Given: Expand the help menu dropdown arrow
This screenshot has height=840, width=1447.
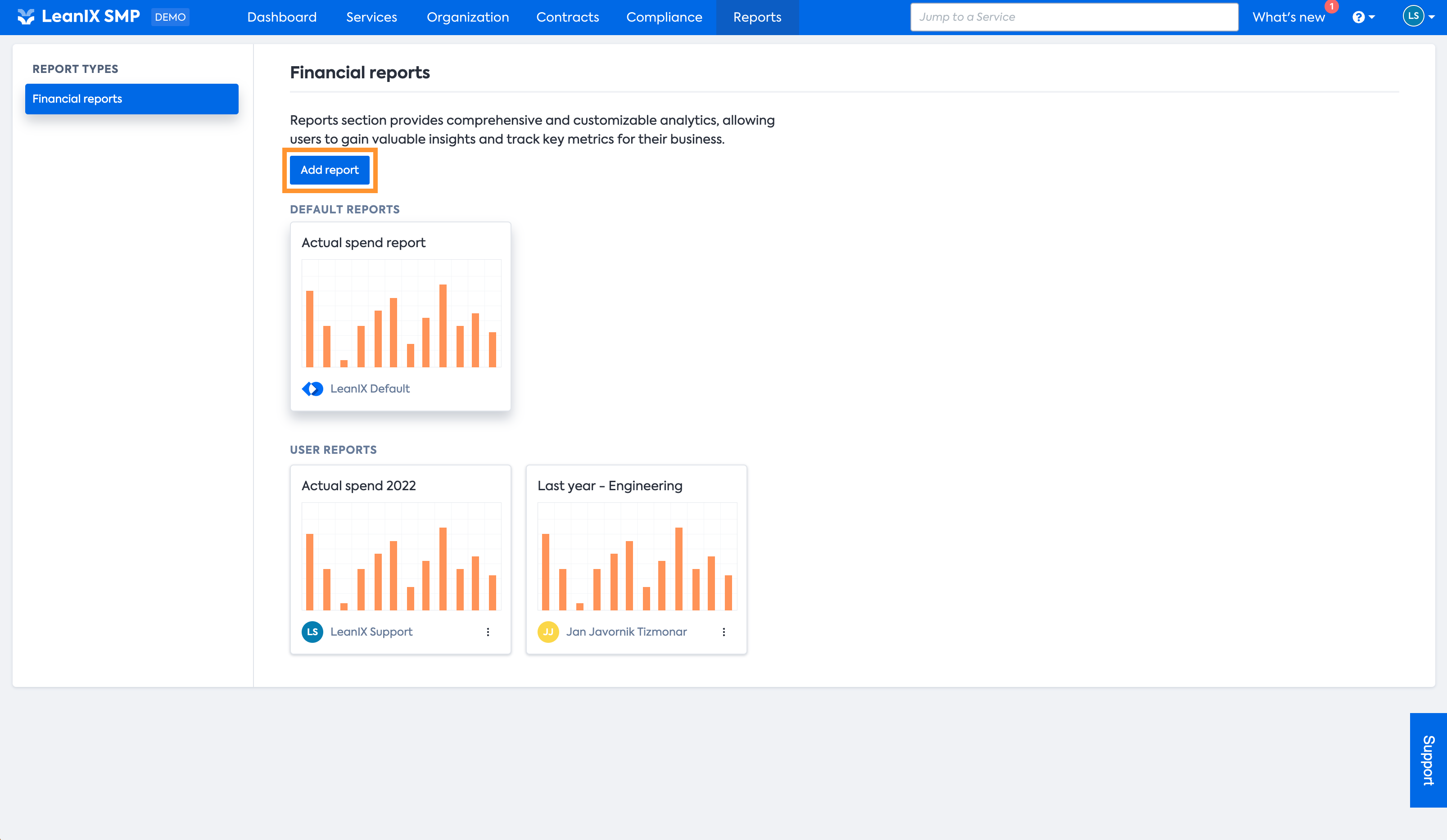Looking at the screenshot, I should click(x=1372, y=17).
